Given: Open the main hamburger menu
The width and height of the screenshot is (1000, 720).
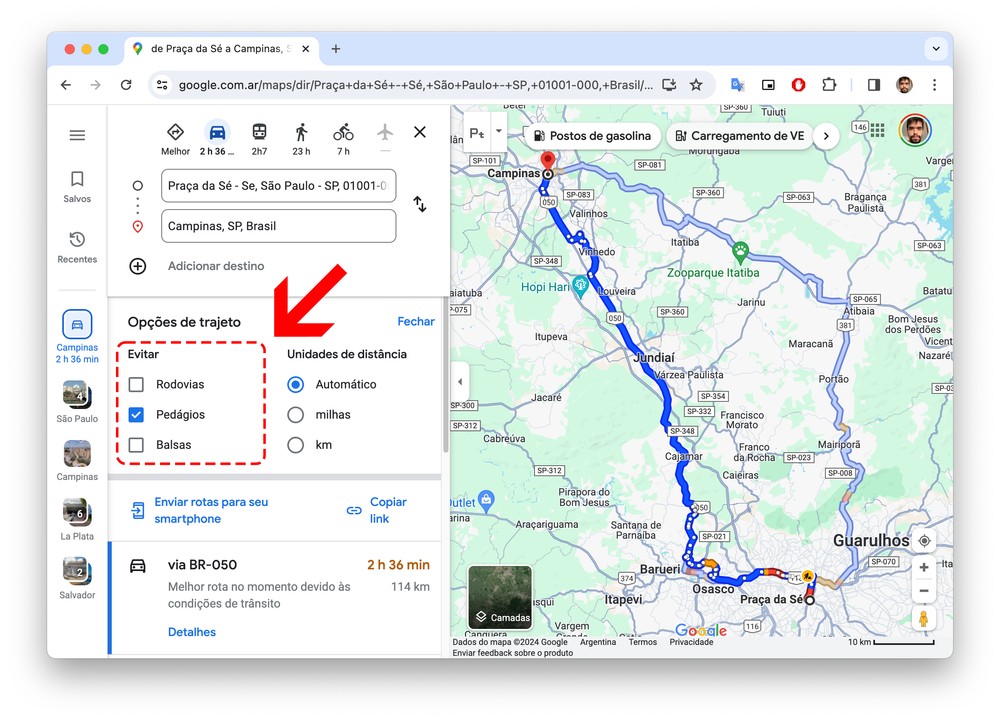Looking at the screenshot, I should (x=77, y=135).
